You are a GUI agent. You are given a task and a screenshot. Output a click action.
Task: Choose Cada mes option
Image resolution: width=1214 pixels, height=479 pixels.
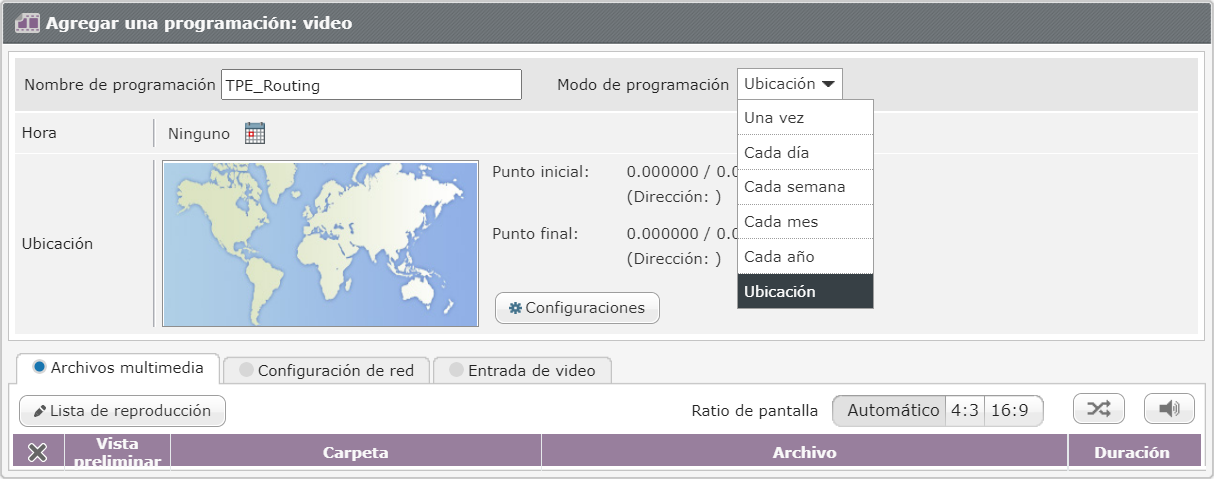(x=805, y=222)
